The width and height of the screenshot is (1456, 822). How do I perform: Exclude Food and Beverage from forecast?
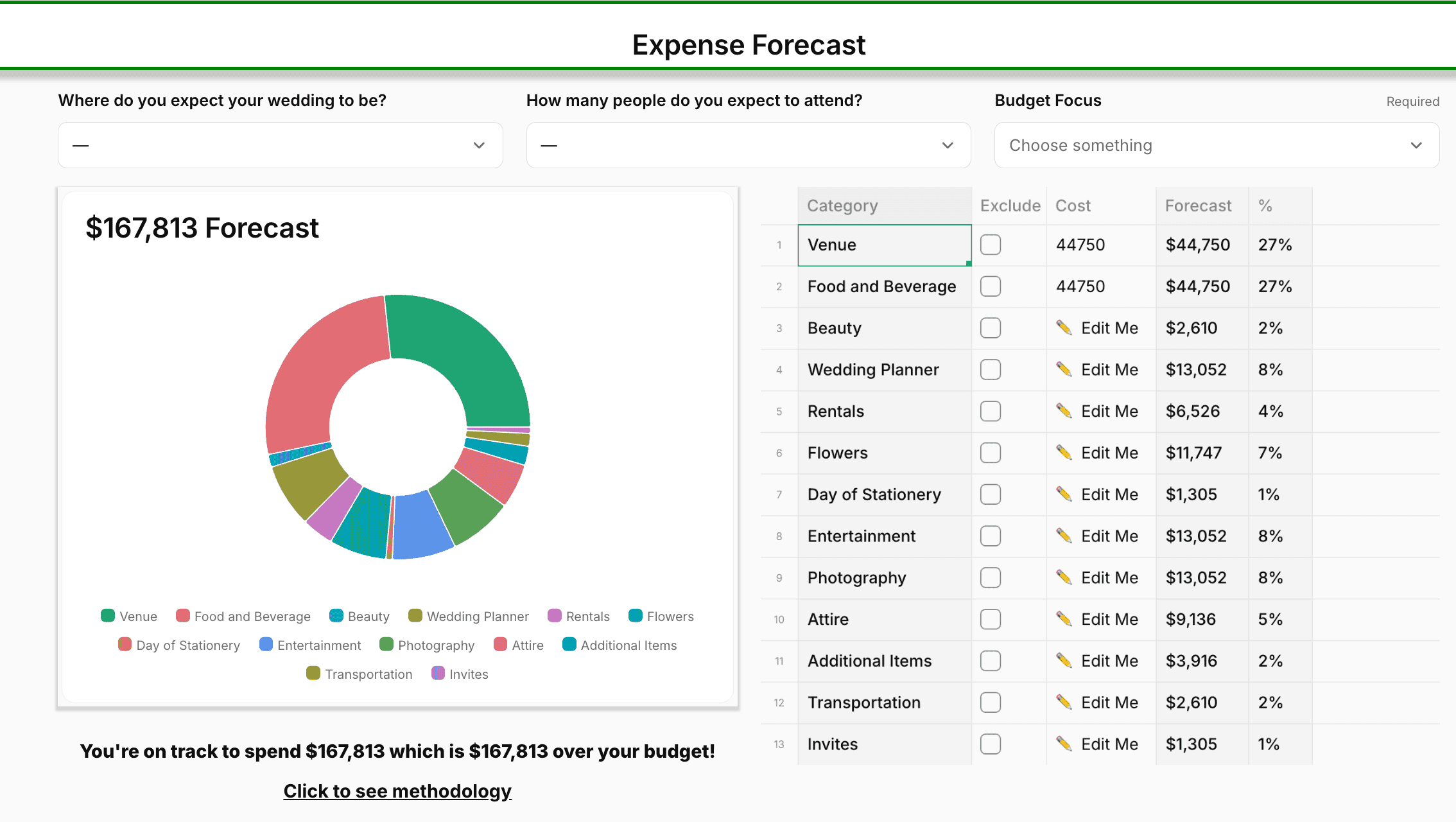point(991,286)
